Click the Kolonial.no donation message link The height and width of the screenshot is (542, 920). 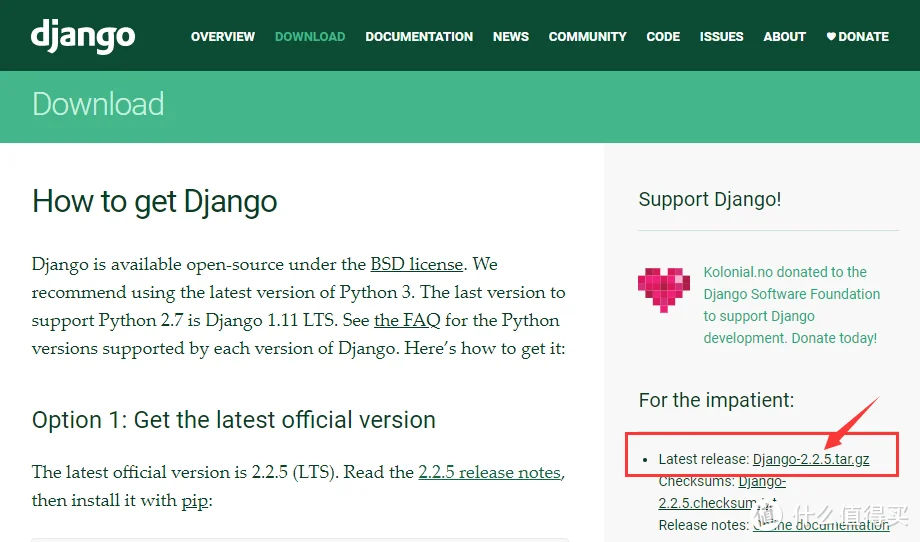click(x=792, y=305)
